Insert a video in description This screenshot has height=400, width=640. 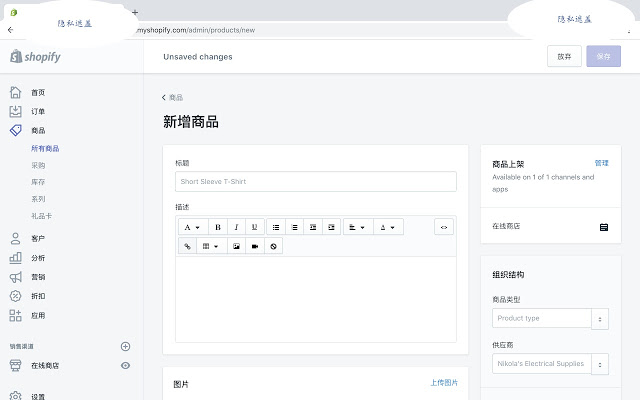(x=255, y=246)
